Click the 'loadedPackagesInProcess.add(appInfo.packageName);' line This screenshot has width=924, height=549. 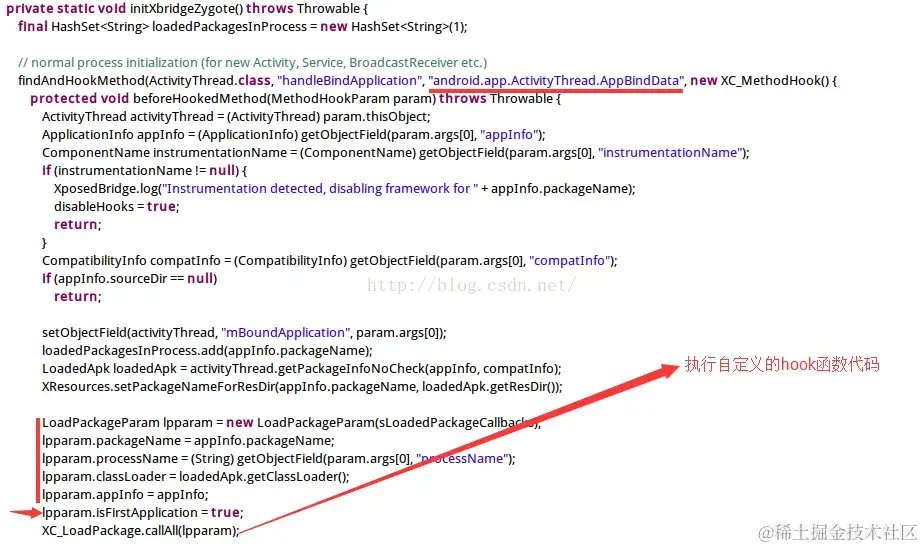[x=207, y=351]
